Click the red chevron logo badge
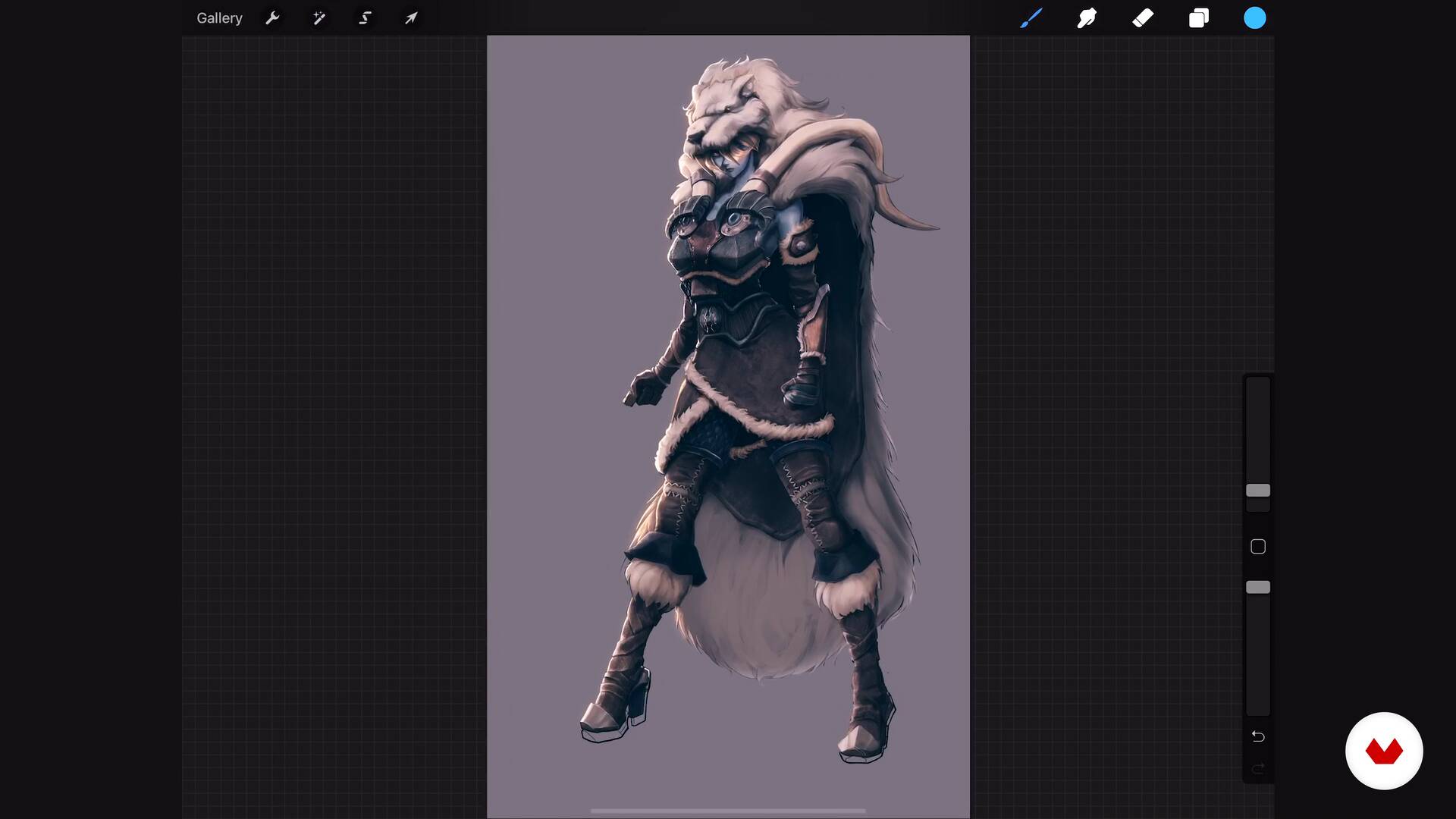Screen dimensions: 1456x819 pyautogui.click(x=1384, y=751)
